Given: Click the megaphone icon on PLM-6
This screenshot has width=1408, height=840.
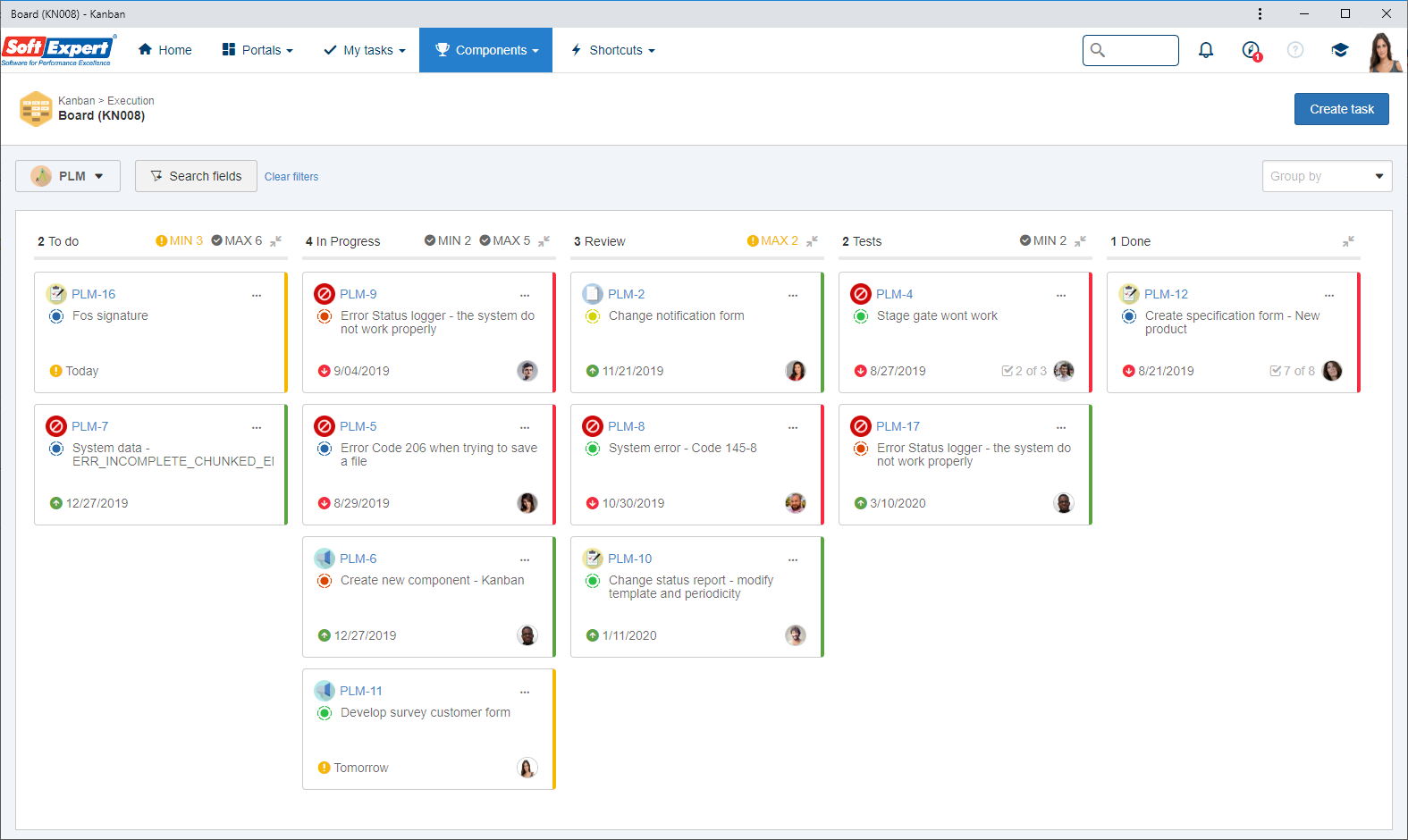Looking at the screenshot, I should pyautogui.click(x=325, y=559).
